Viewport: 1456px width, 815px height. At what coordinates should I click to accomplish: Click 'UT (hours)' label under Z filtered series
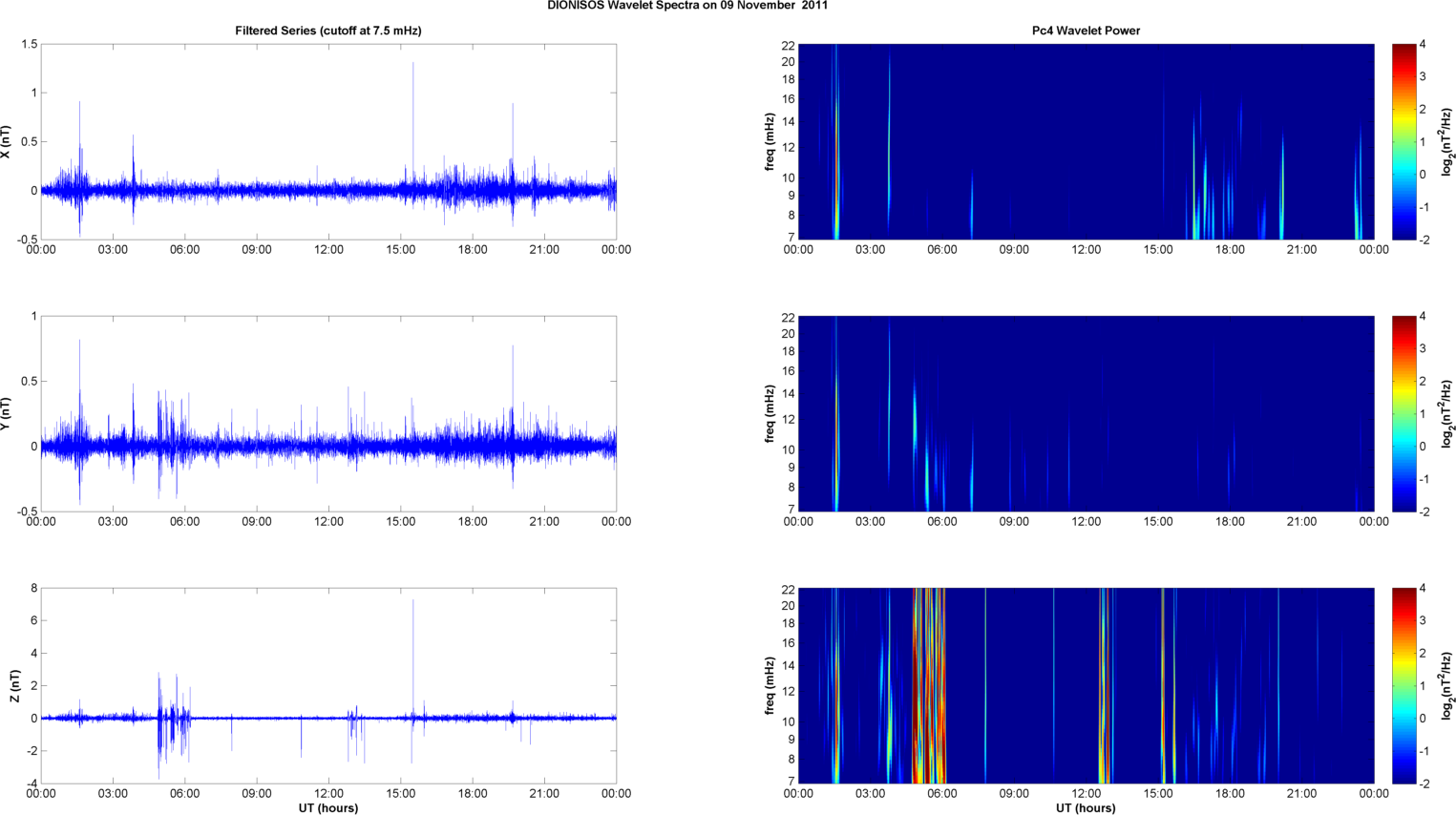(328, 807)
